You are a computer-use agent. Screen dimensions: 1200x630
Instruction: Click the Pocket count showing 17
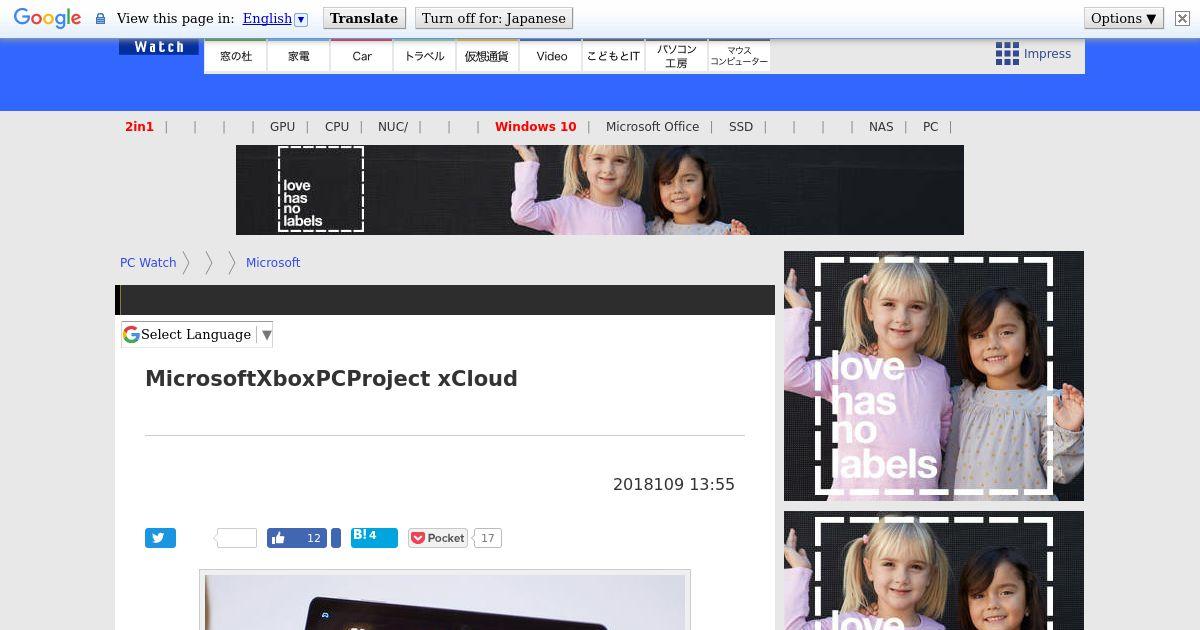coord(487,538)
